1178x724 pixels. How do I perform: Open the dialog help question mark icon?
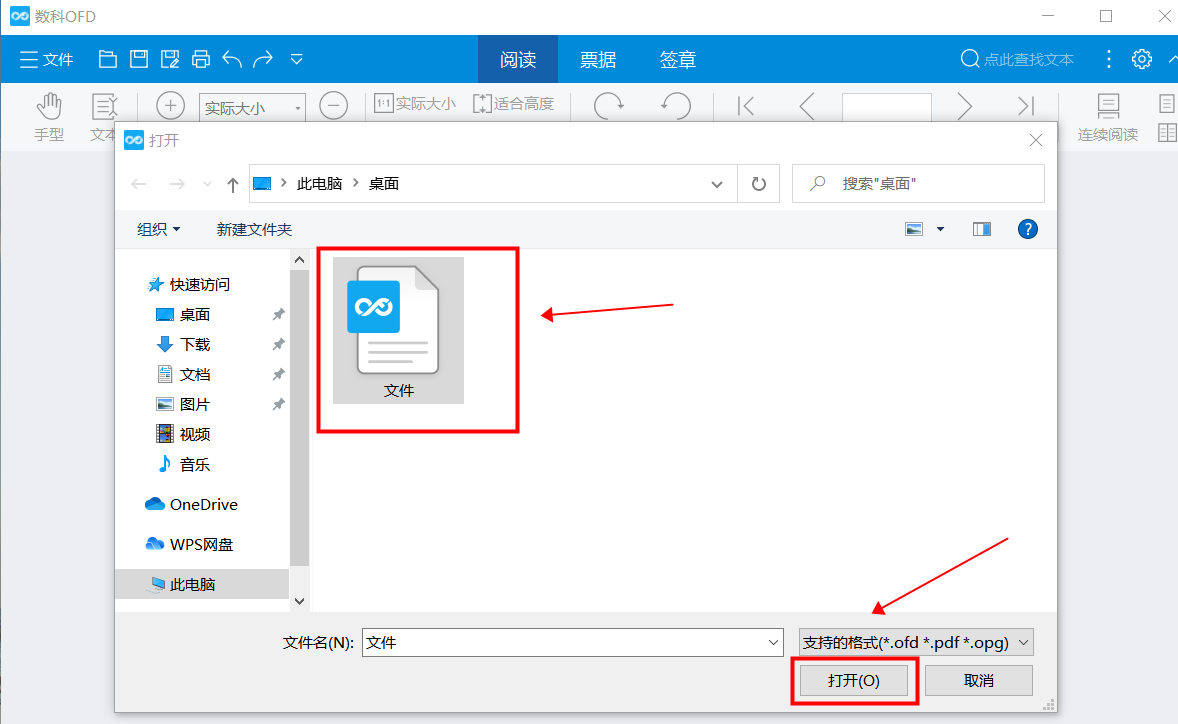(1027, 229)
